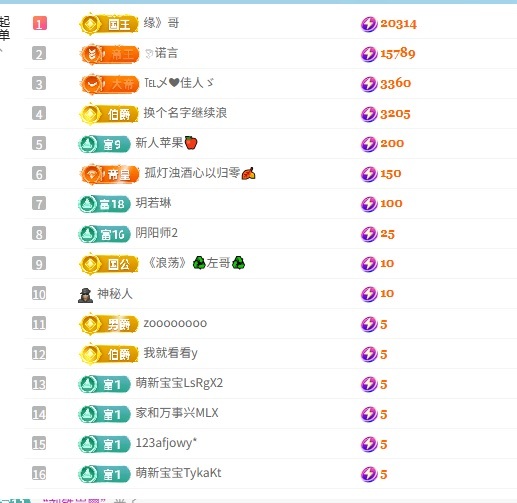Viewport: 517px width, 503px height.
Task: Select username 孤灯浊酒心以归零
Action: coord(200,173)
